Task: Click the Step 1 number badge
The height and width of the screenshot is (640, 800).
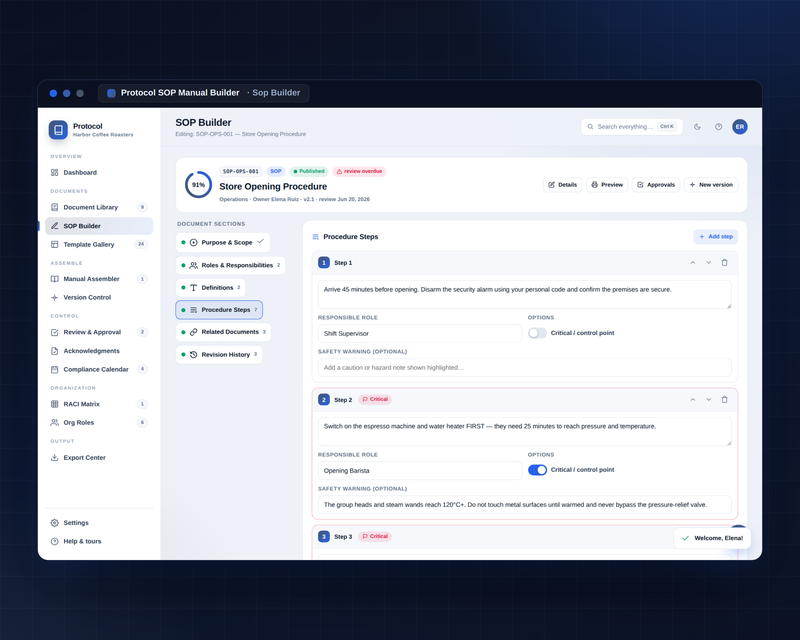Action: [324, 263]
